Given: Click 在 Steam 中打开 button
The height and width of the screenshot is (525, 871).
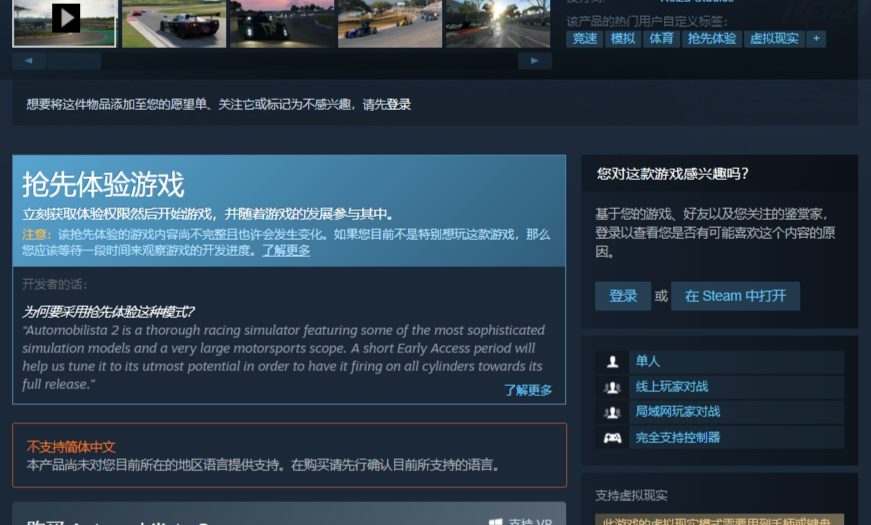Looking at the screenshot, I should pos(735,296).
